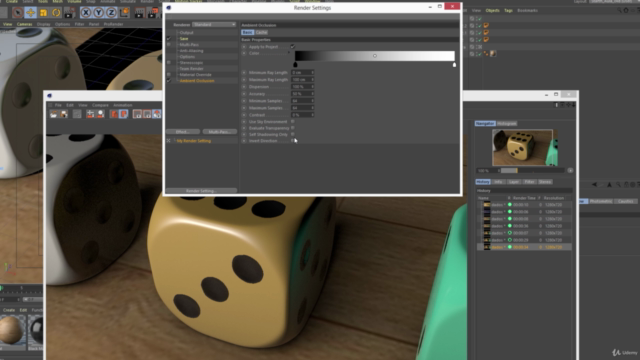Image resolution: width=640 pixels, height=360 pixels.
Task: Open the Compare menu in Picture Viewer
Action: [x=100, y=105]
